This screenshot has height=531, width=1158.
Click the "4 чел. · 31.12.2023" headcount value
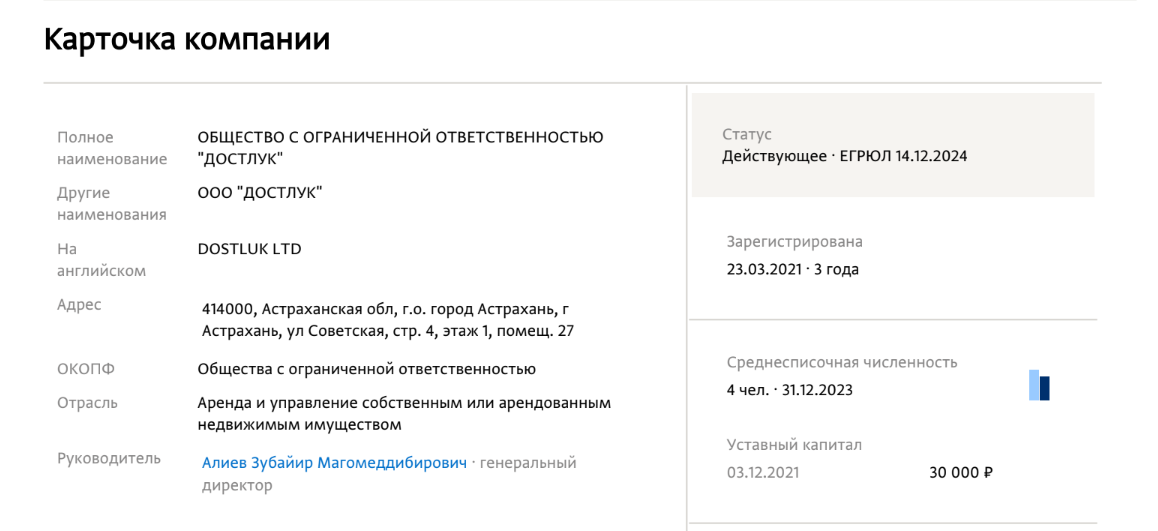[789, 390]
